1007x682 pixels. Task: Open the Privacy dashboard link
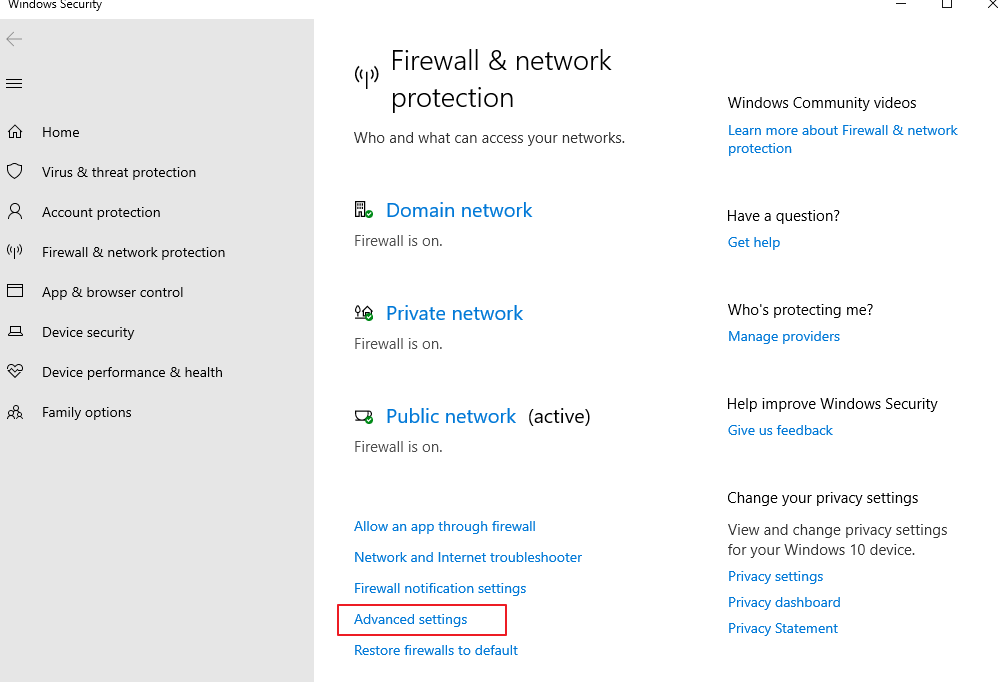784,603
